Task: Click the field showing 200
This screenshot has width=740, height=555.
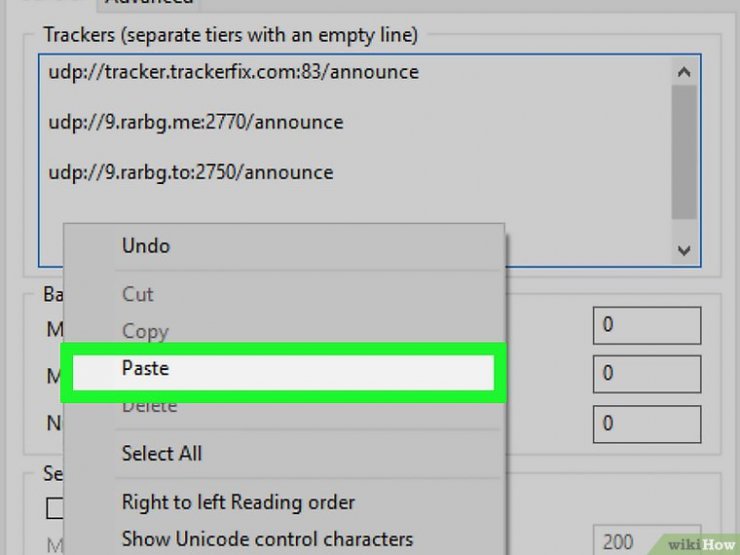Action: [x=647, y=540]
